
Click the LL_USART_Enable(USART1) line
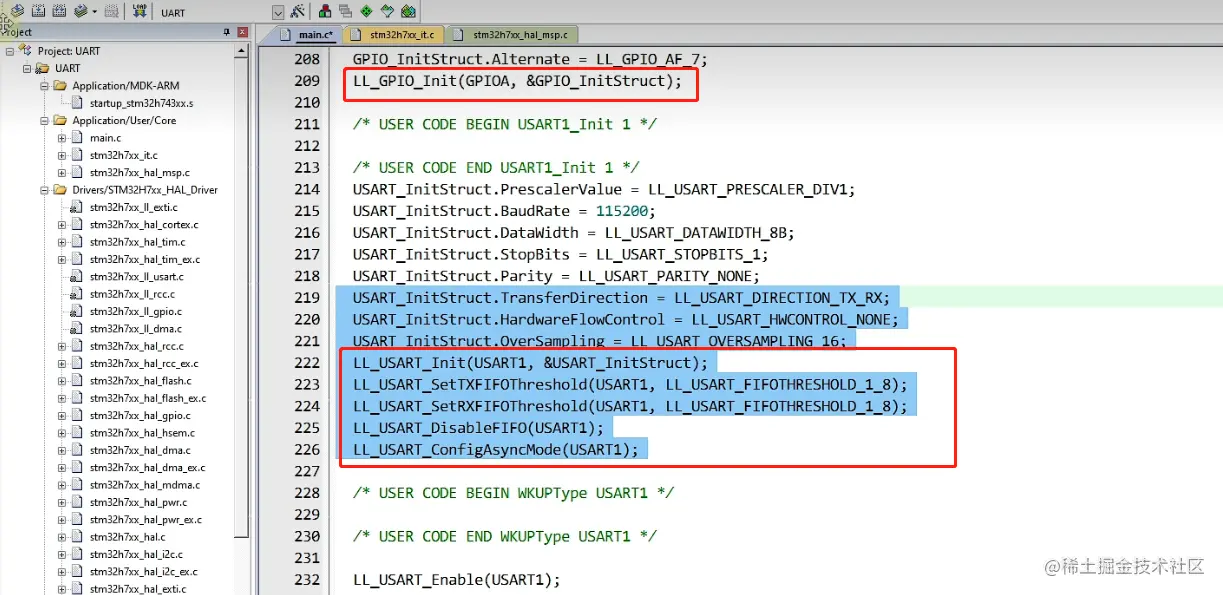[x=456, y=580]
